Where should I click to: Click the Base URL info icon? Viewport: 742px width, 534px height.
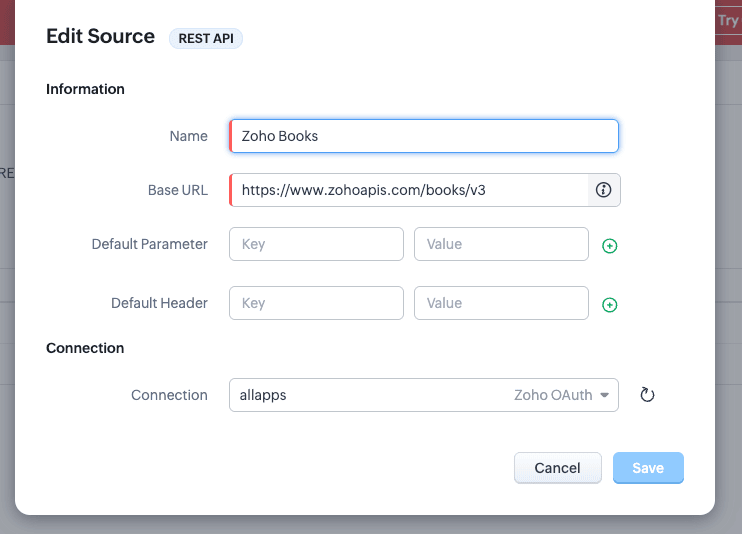[x=603, y=190]
